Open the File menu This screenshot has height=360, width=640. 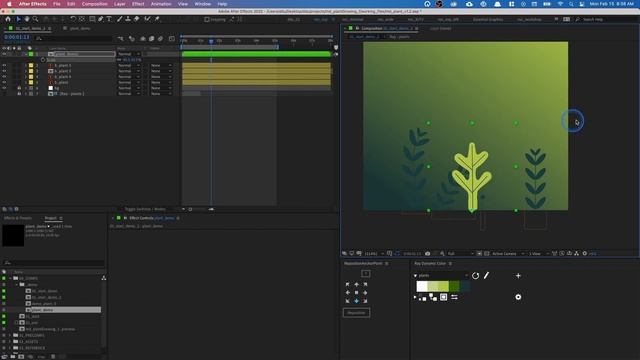(57, 4)
